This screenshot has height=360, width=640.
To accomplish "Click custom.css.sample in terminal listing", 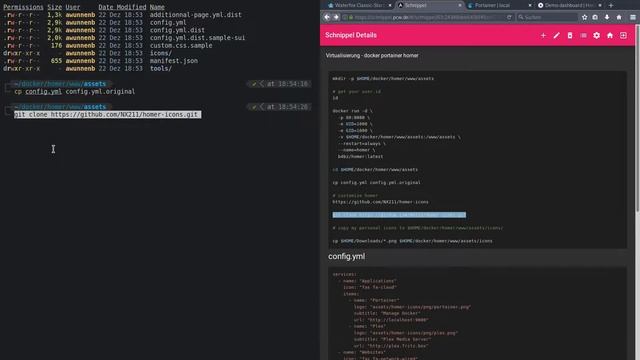I will click(181, 46).
